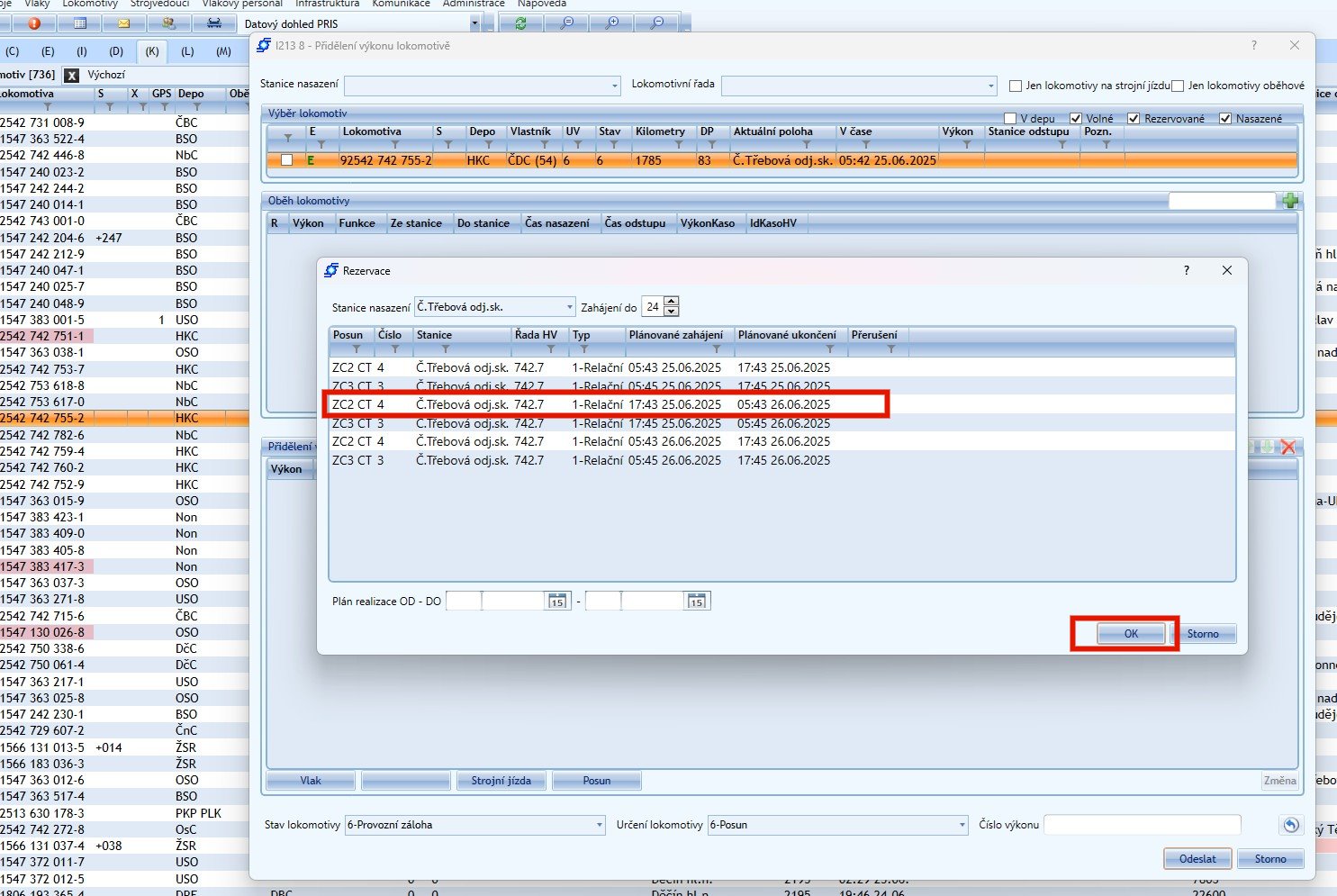Screen dimensions: 1337x896
Task: Click the table grid toolbar icon
Action: (79, 23)
